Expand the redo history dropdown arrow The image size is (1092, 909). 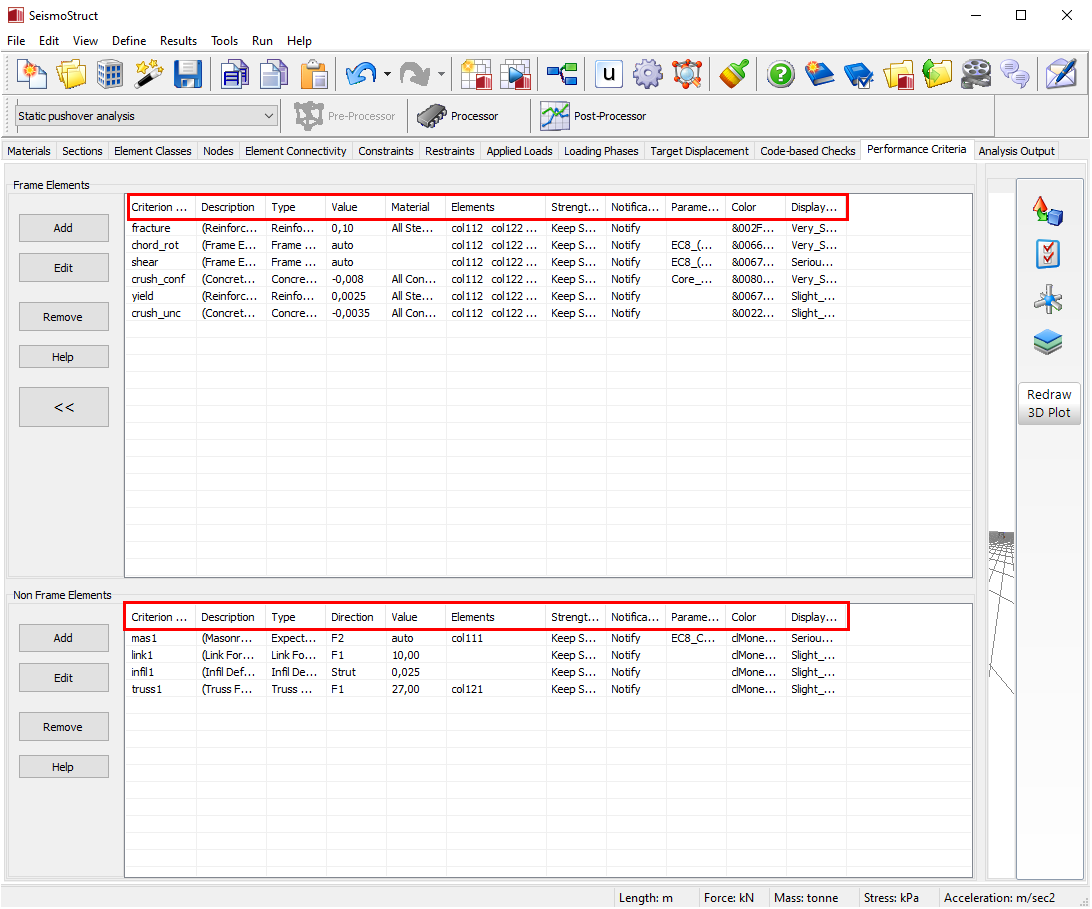point(441,74)
